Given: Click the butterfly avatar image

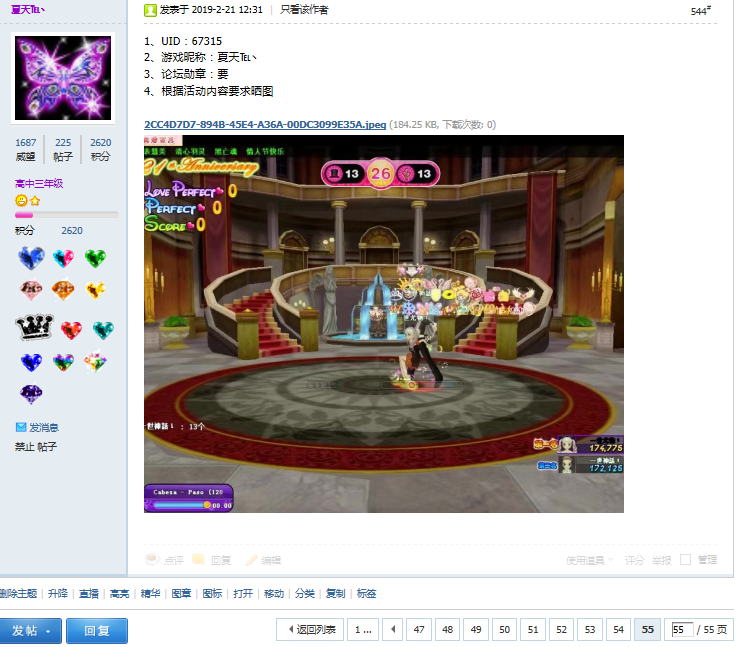Looking at the screenshot, I should (x=63, y=78).
